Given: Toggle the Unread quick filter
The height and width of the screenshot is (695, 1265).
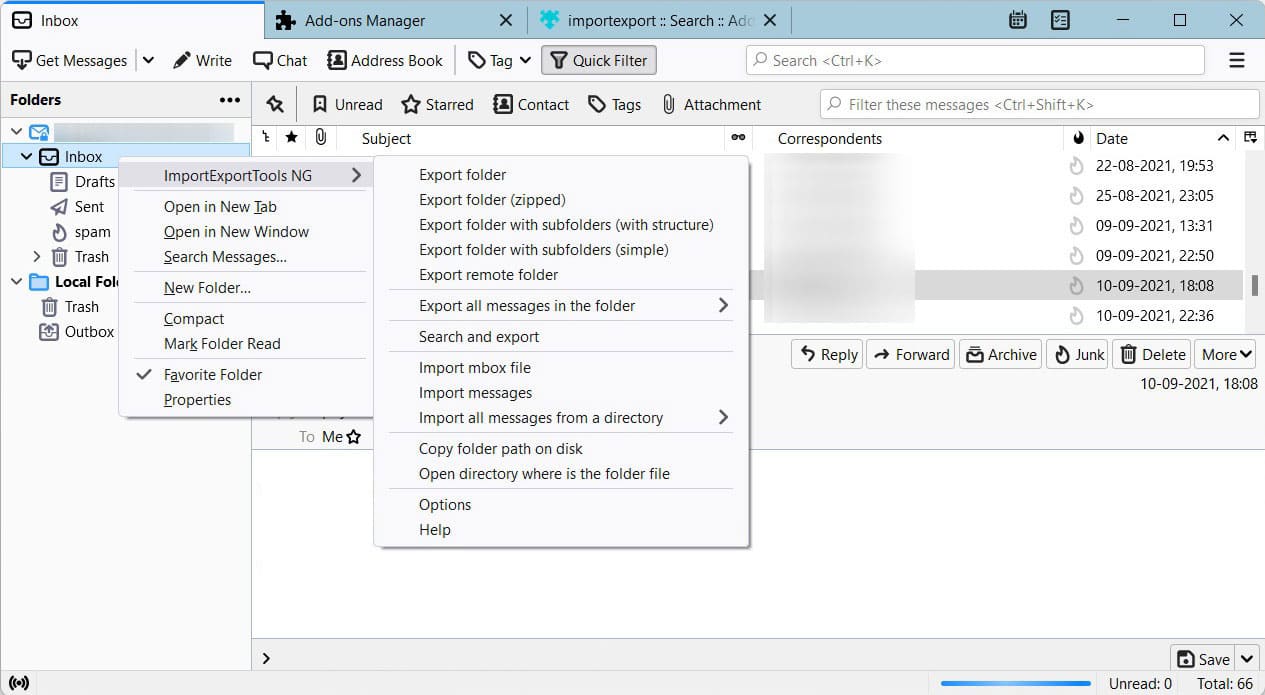Looking at the screenshot, I should point(347,104).
